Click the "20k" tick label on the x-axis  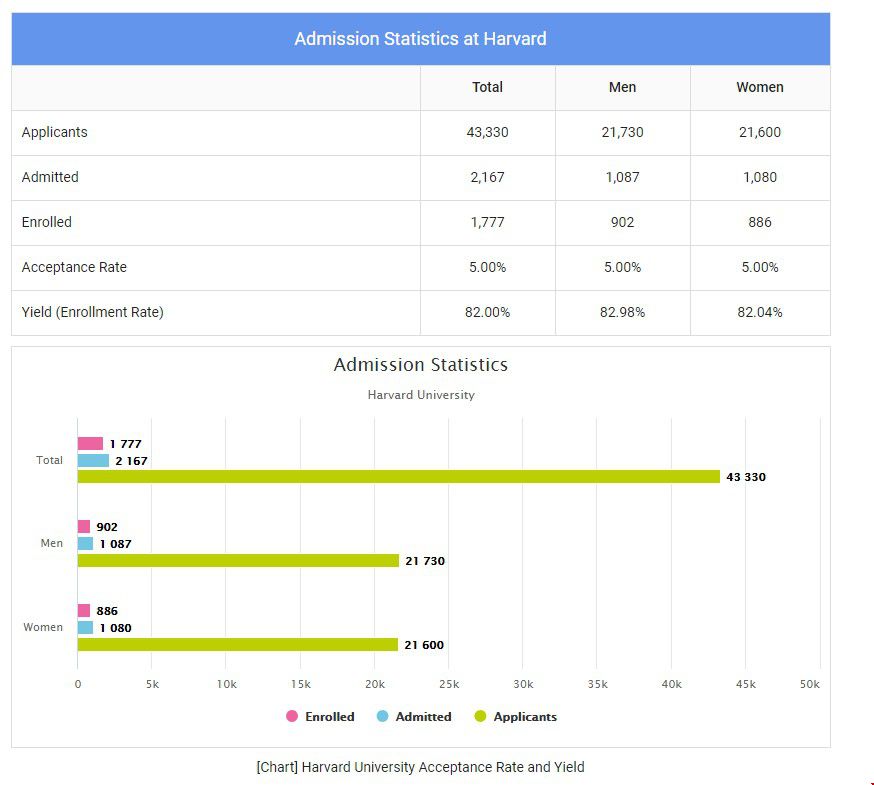(x=375, y=684)
